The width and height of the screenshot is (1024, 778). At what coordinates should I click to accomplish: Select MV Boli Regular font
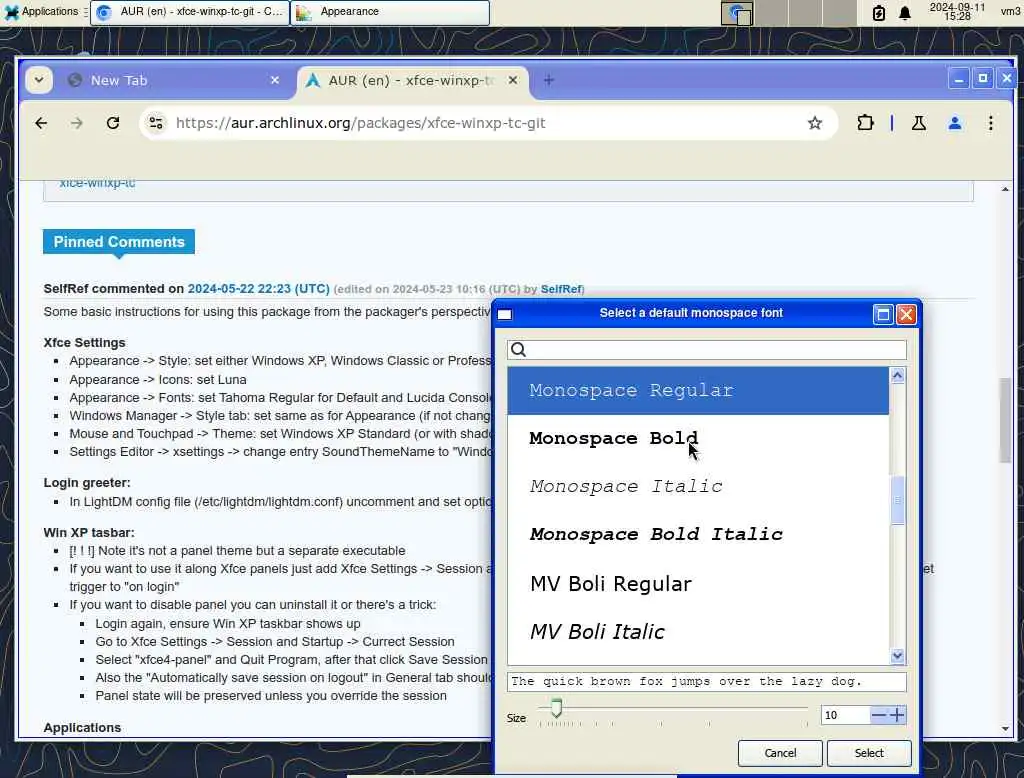click(x=698, y=583)
